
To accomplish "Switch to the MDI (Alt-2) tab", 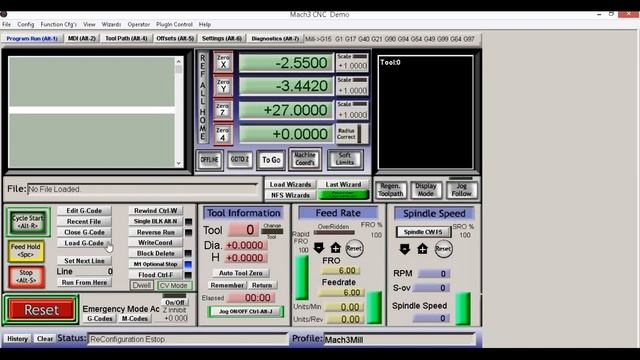I will click(x=82, y=38).
